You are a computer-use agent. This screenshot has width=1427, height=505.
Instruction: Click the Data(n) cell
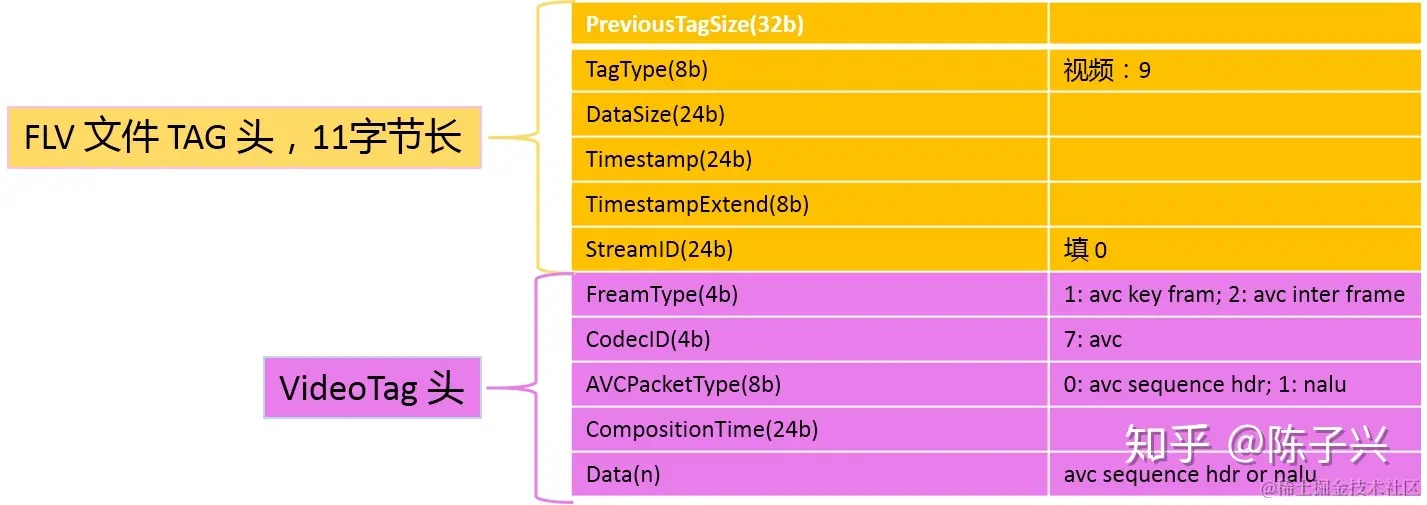pyautogui.click(x=809, y=475)
